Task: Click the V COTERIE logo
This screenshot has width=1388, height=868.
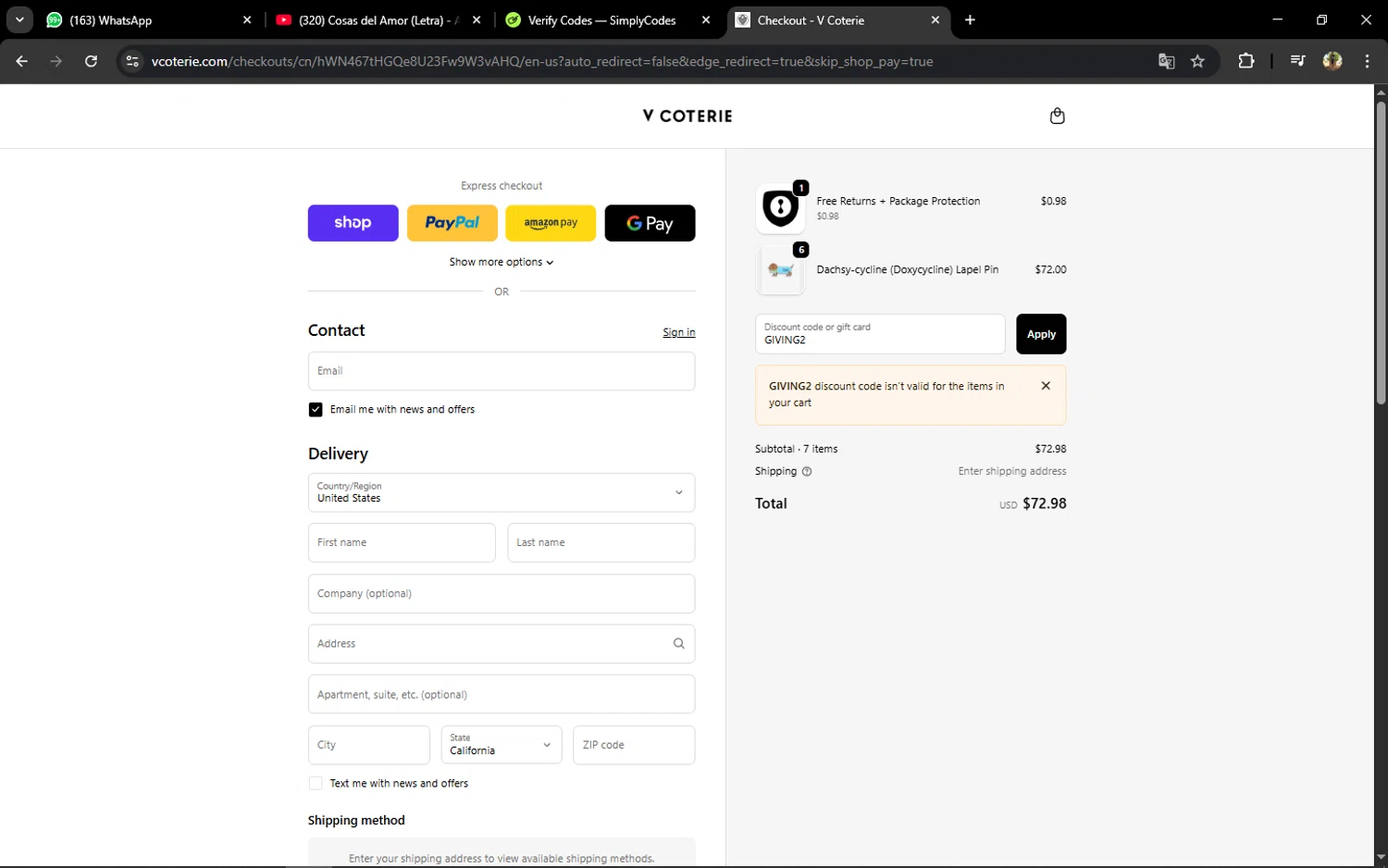Action: [x=688, y=116]
